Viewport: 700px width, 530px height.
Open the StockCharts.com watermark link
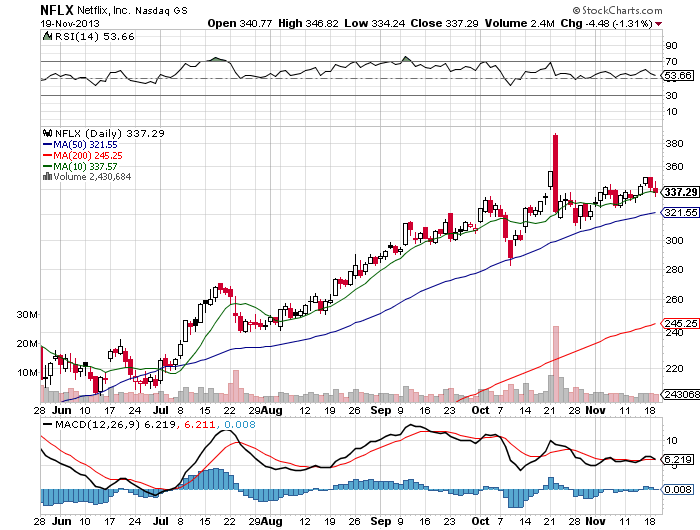622,10
